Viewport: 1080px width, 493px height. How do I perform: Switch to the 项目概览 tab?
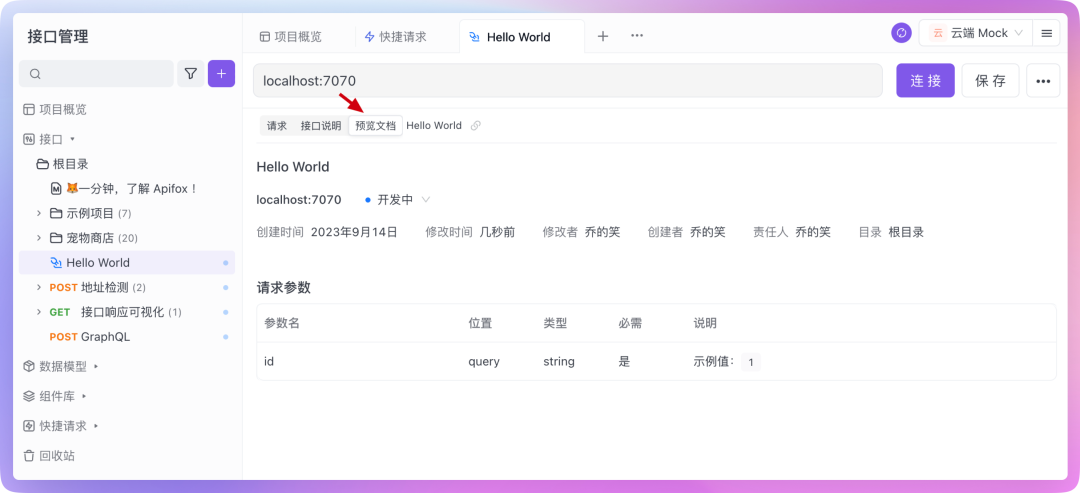(291, 36)
